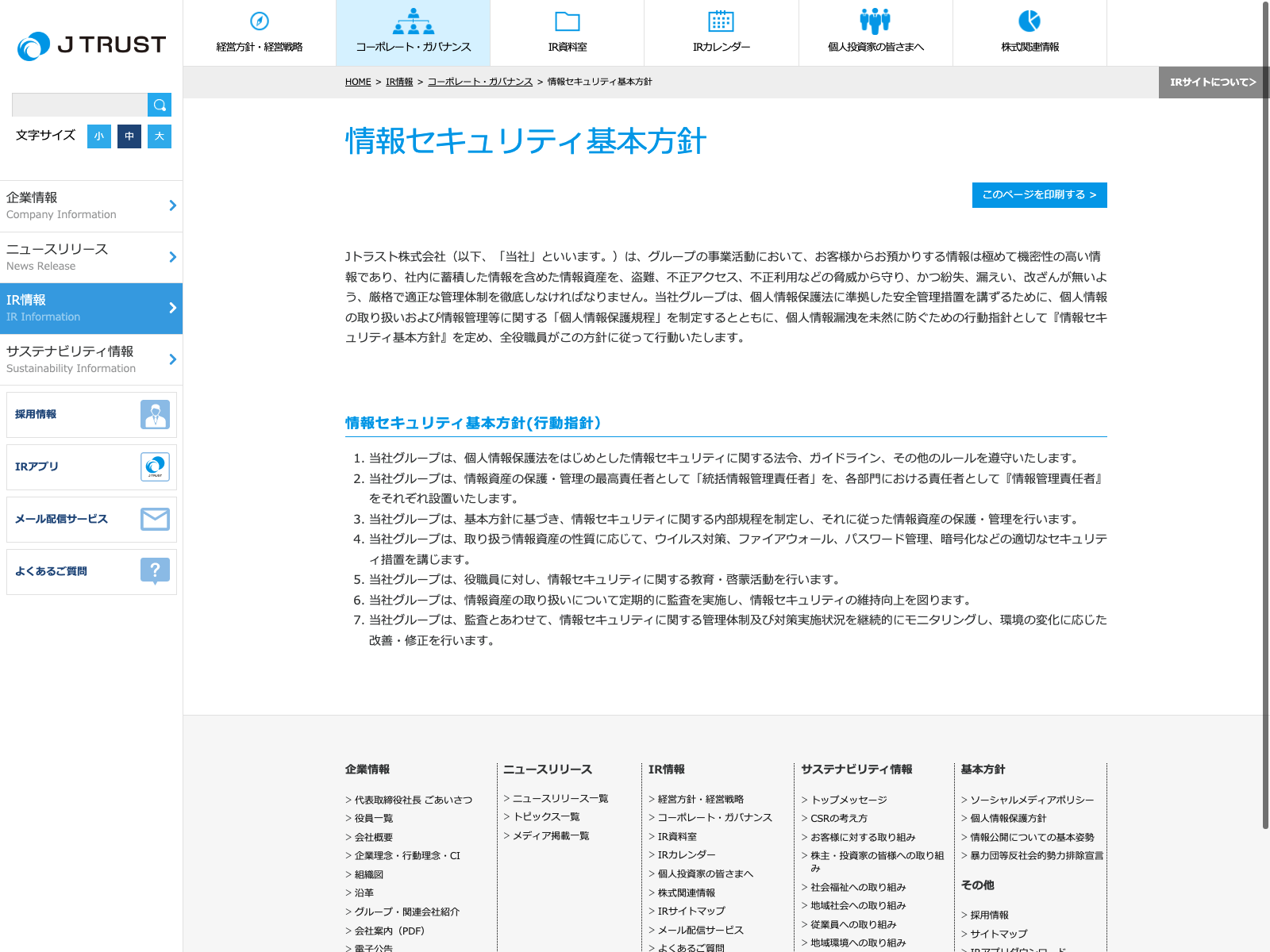1270x952 pixels.
Task: Click the メール配信サービス envelope icon
Action: tap(155, 519)
